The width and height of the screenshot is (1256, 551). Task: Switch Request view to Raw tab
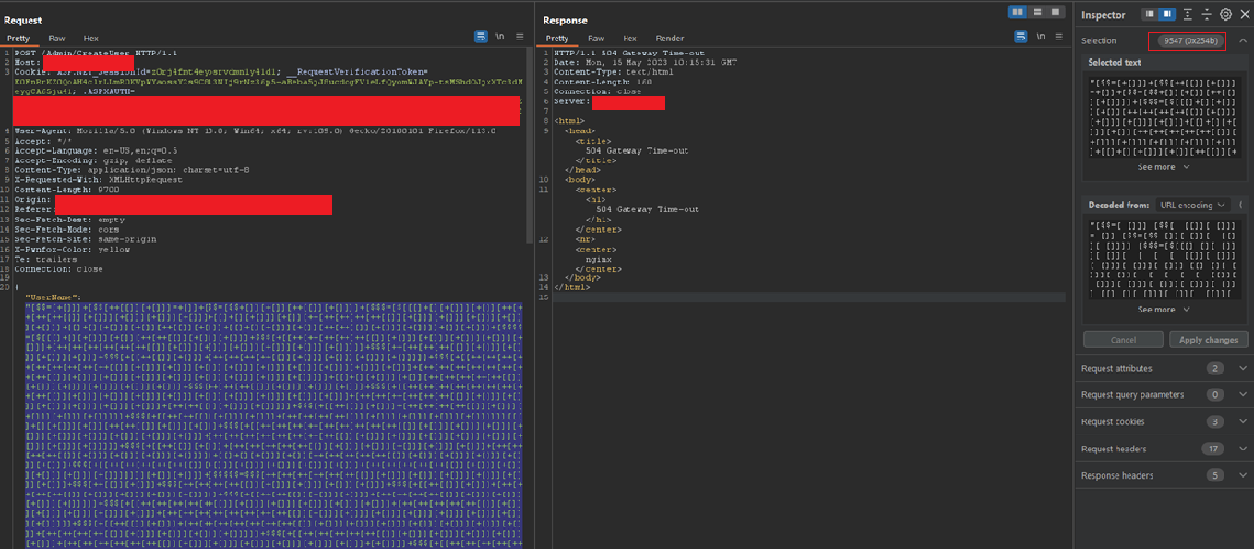click(57, 38)
